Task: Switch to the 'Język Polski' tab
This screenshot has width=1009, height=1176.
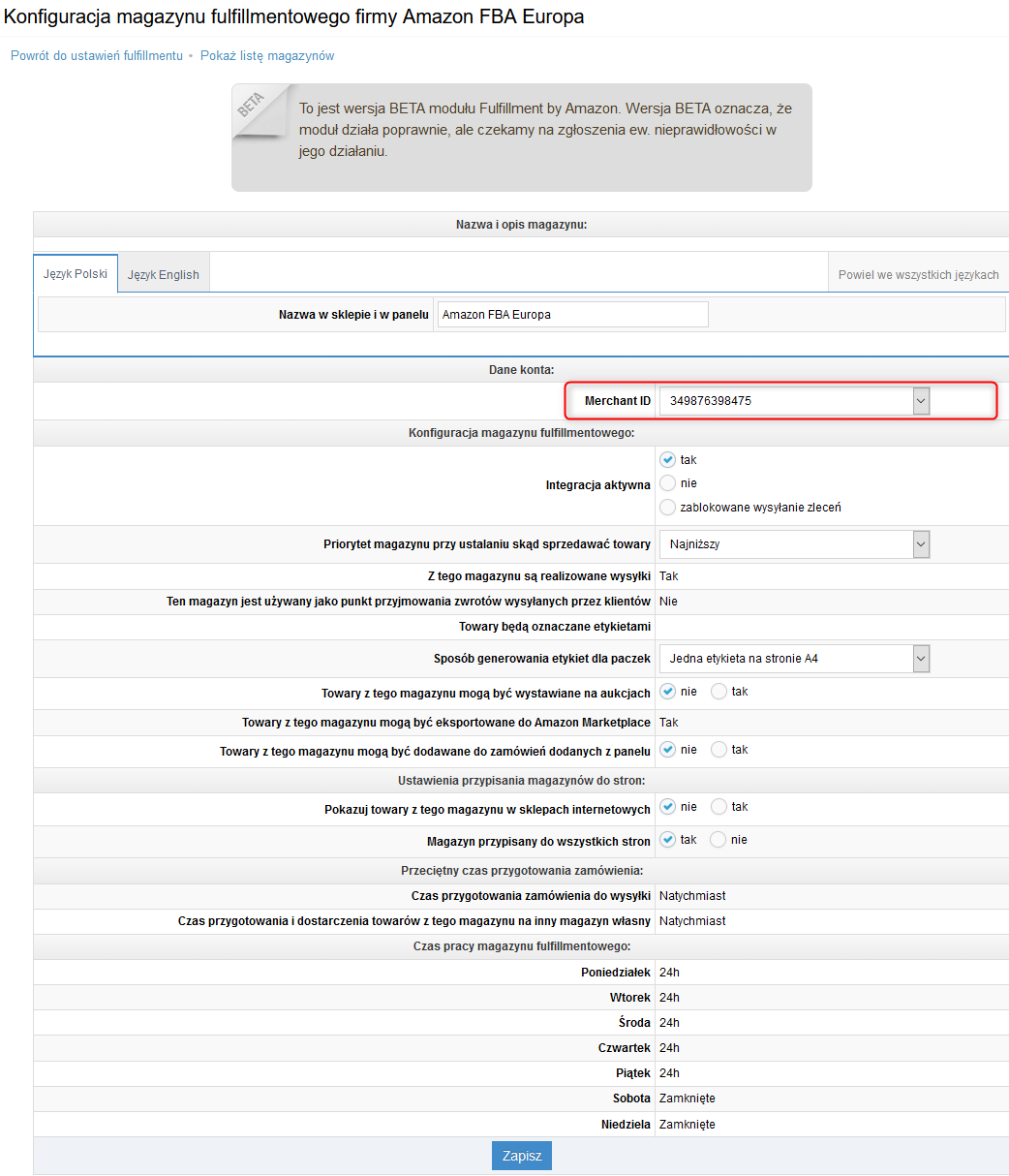Action: 76,274
